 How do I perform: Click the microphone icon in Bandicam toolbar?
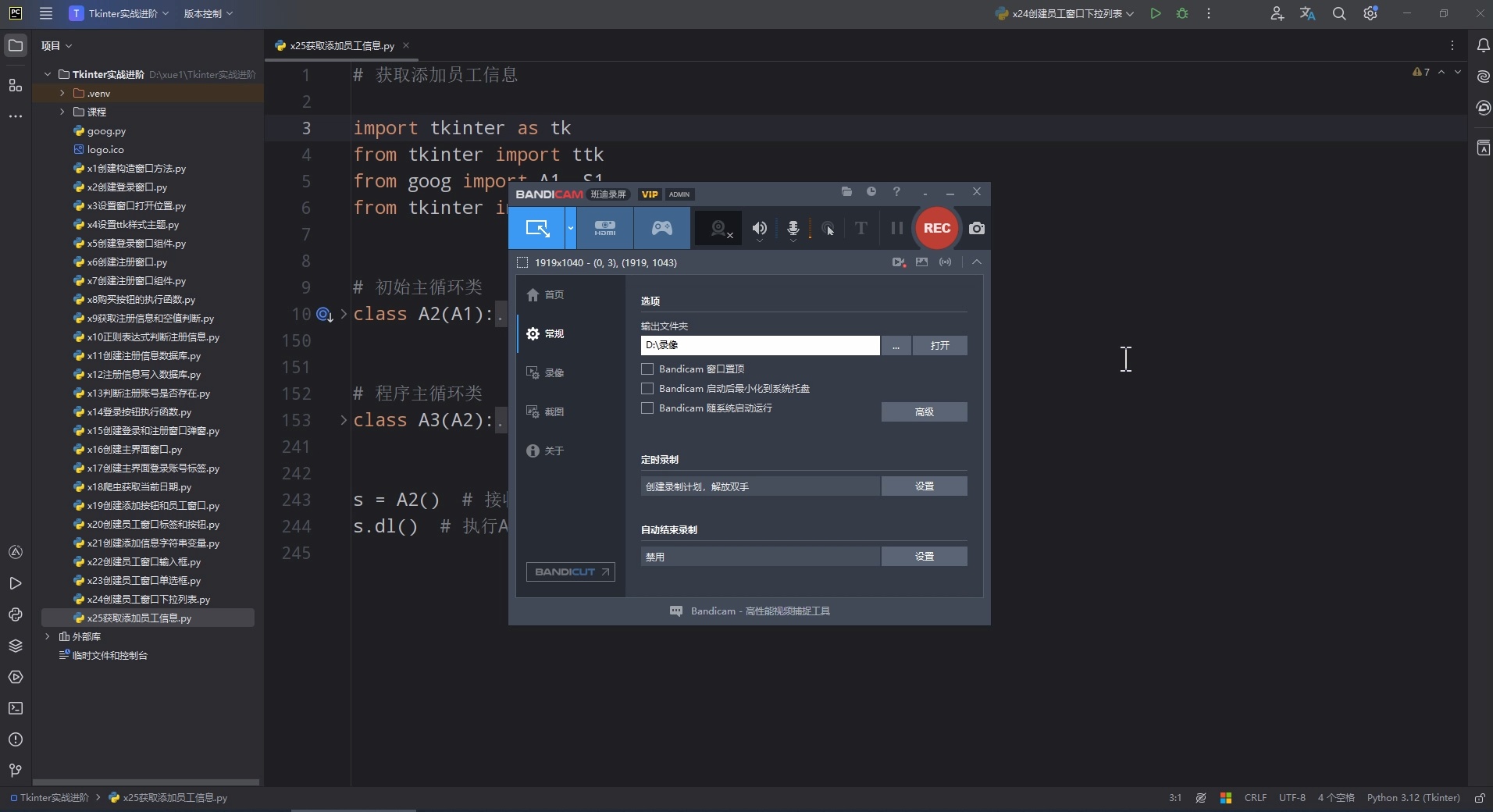click(792, 227)
